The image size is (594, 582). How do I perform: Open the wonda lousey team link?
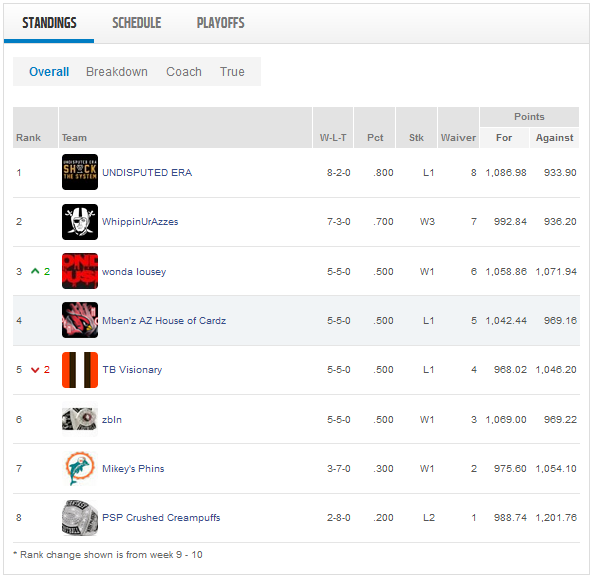coord(134,272)
